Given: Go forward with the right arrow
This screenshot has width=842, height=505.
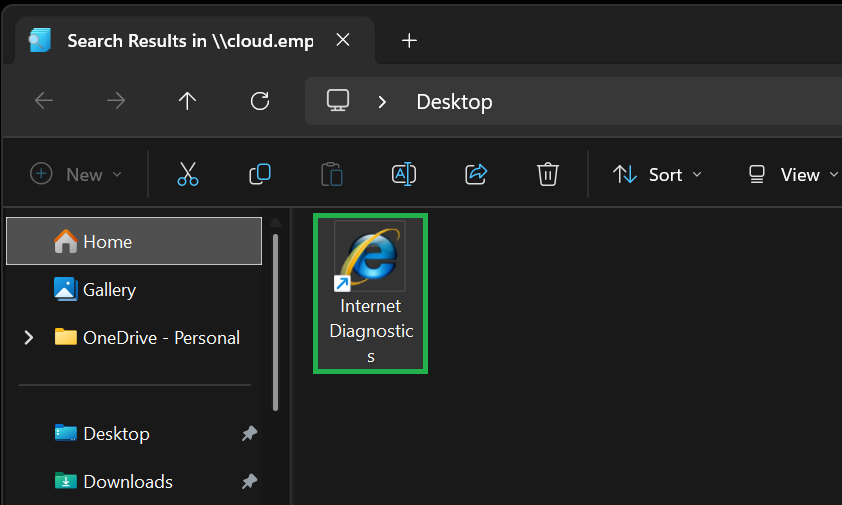Looking at the screenshot, I should tap(115, 100).
